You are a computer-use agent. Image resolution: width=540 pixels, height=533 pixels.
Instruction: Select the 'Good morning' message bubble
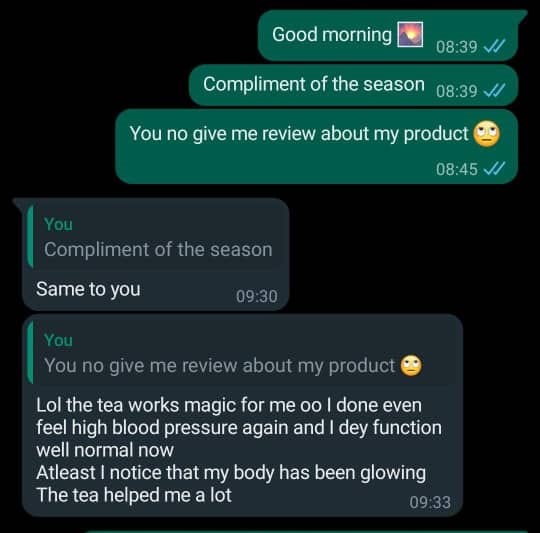388,35
